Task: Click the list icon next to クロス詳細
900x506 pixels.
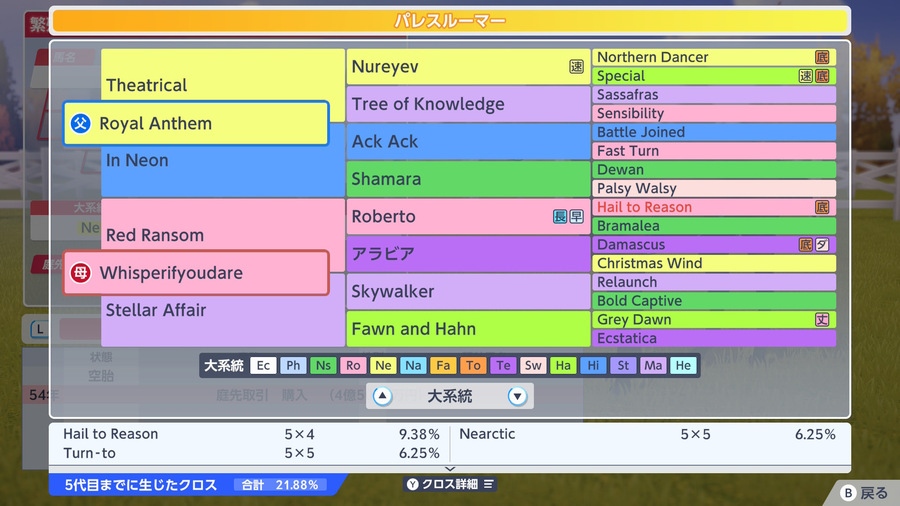Action: click(x=488, y=484)
